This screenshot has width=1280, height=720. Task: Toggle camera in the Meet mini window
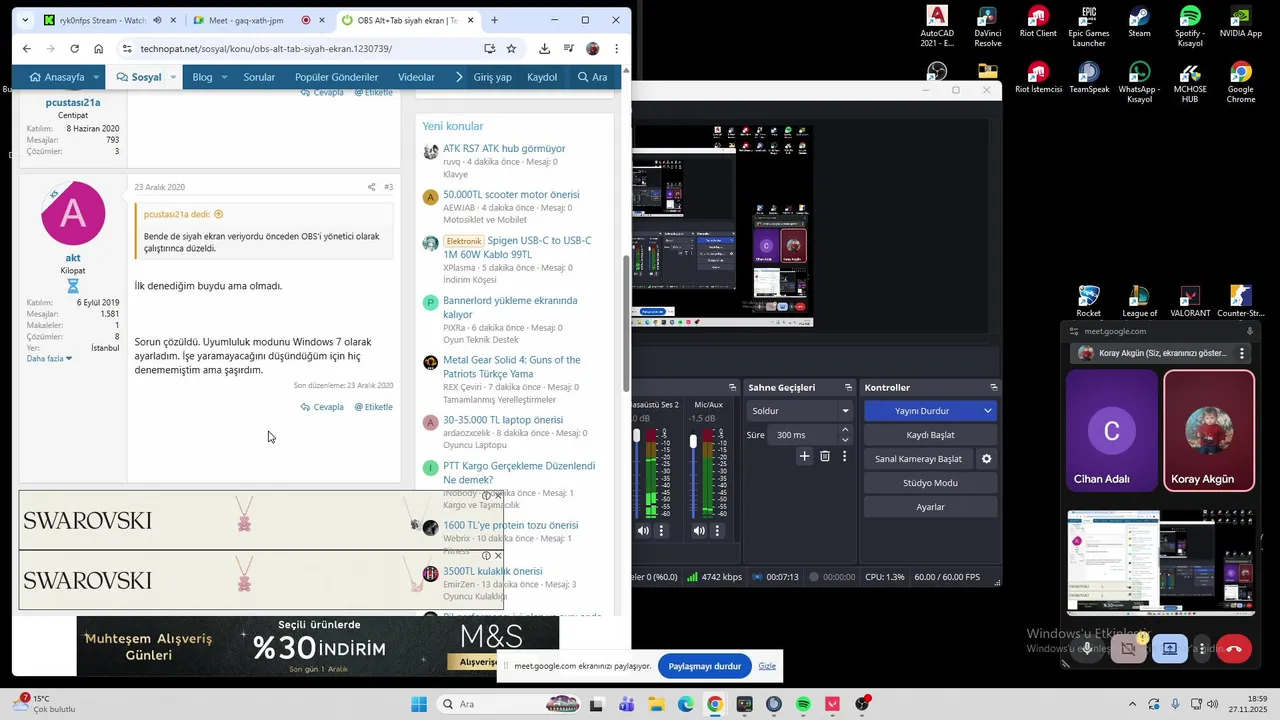pyautogui.click(x=1128, y=648)
